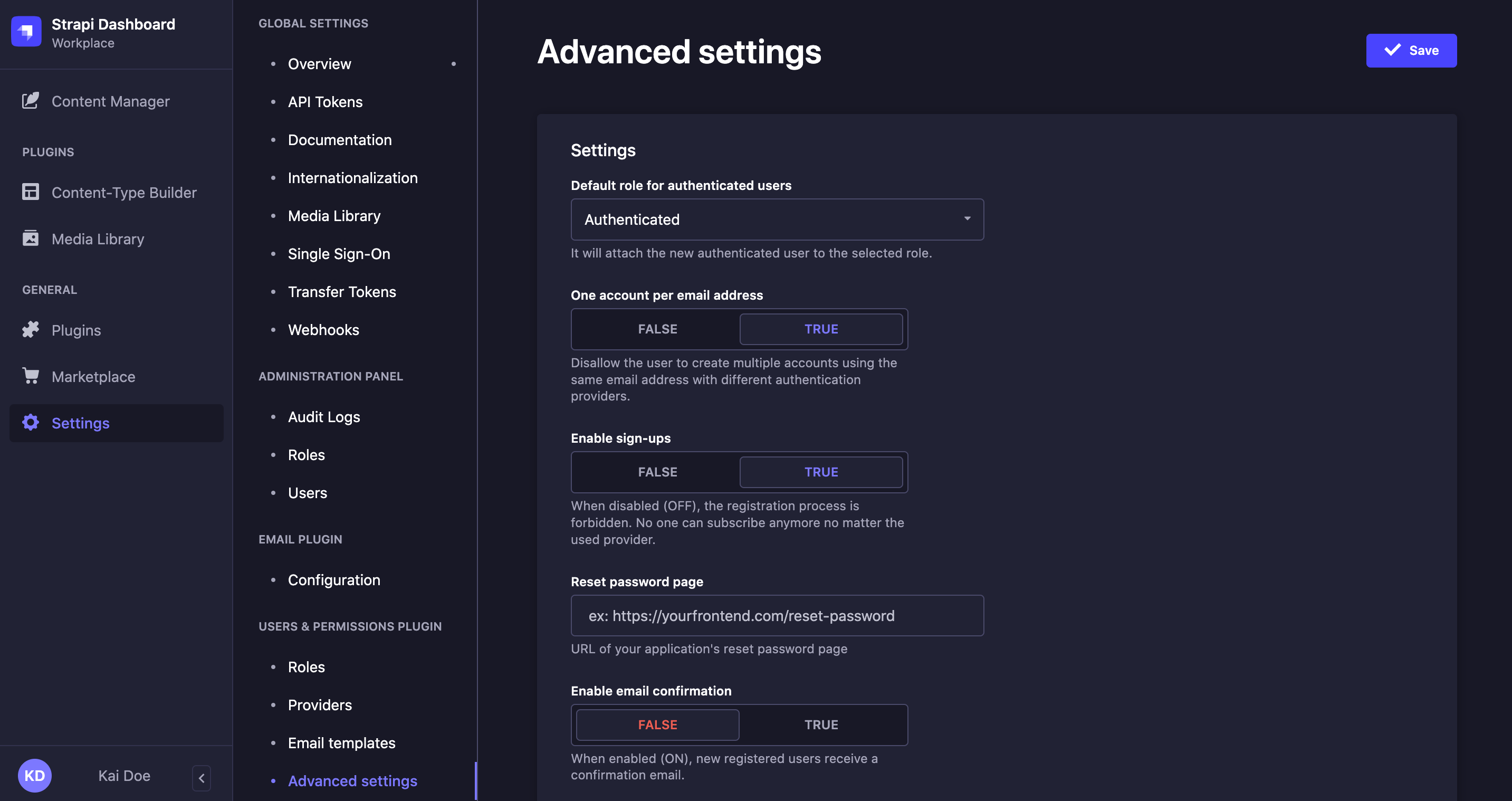Open the Content Manager from the sidebar

109,101
